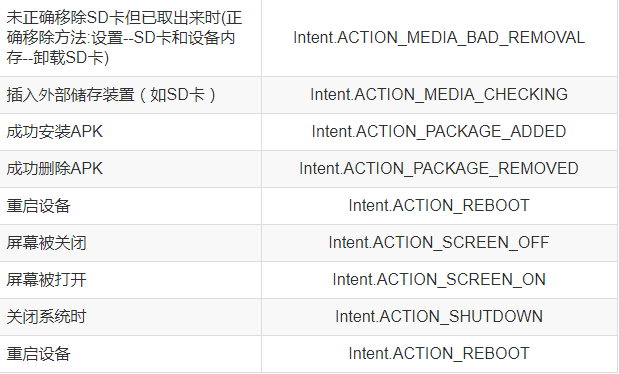
Task: Click Intent.ACTION_SHUTDOWN constant
Action: tap(439, 317)
